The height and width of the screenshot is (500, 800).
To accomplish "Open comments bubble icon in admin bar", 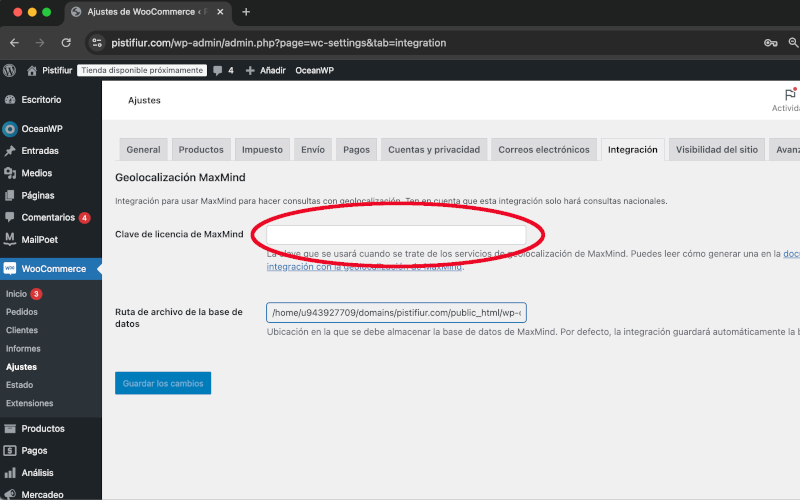I will click(x=218, y=70).
